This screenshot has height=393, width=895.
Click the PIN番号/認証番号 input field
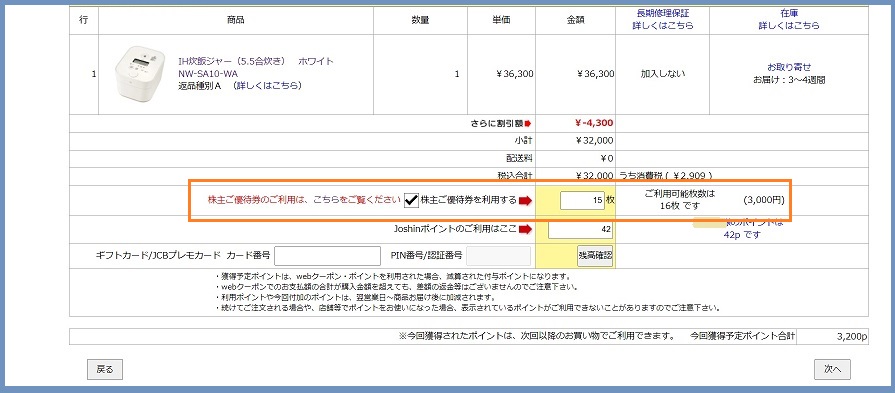[498, 256]
